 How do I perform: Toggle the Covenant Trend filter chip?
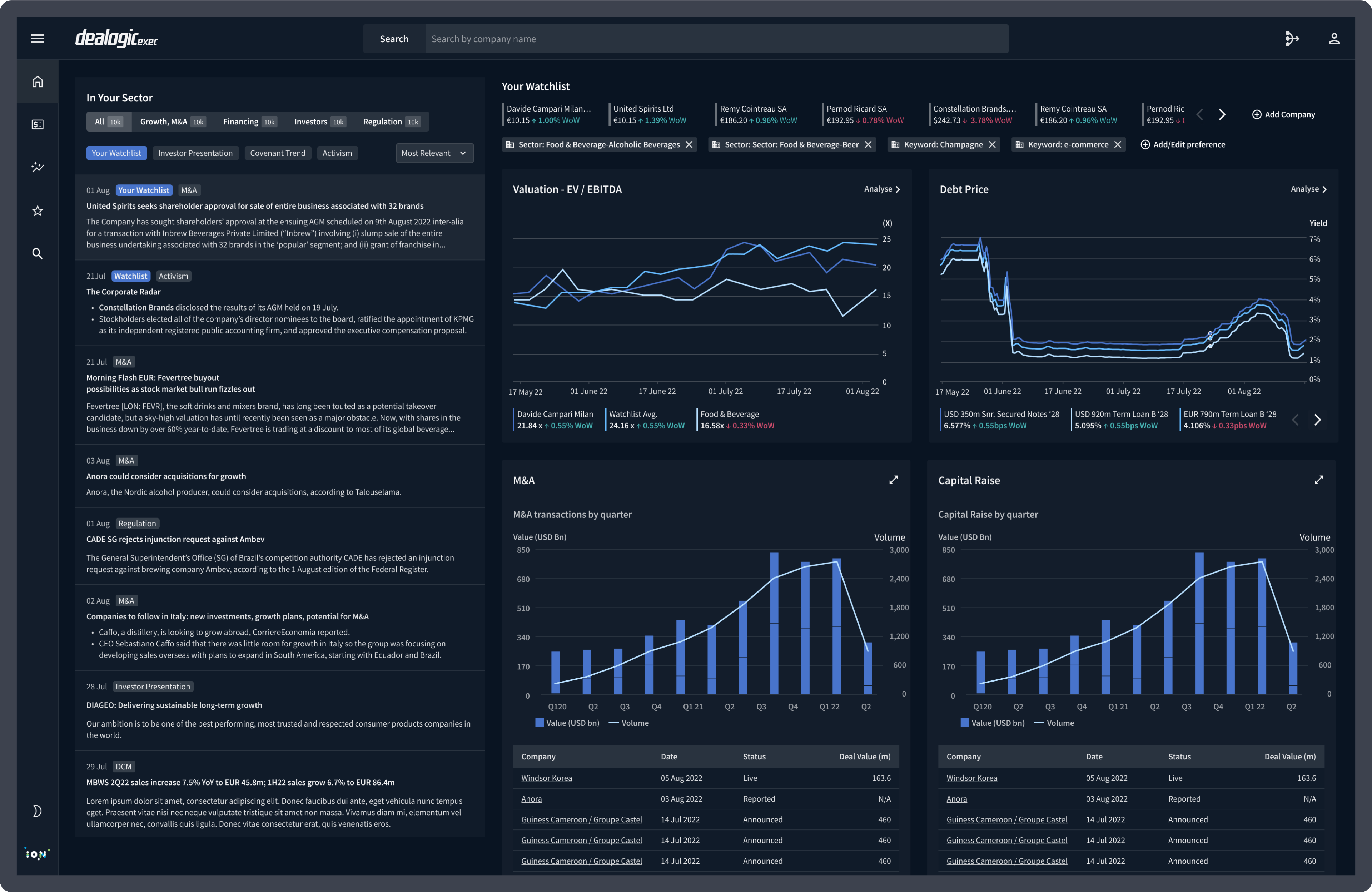(277, 153)
